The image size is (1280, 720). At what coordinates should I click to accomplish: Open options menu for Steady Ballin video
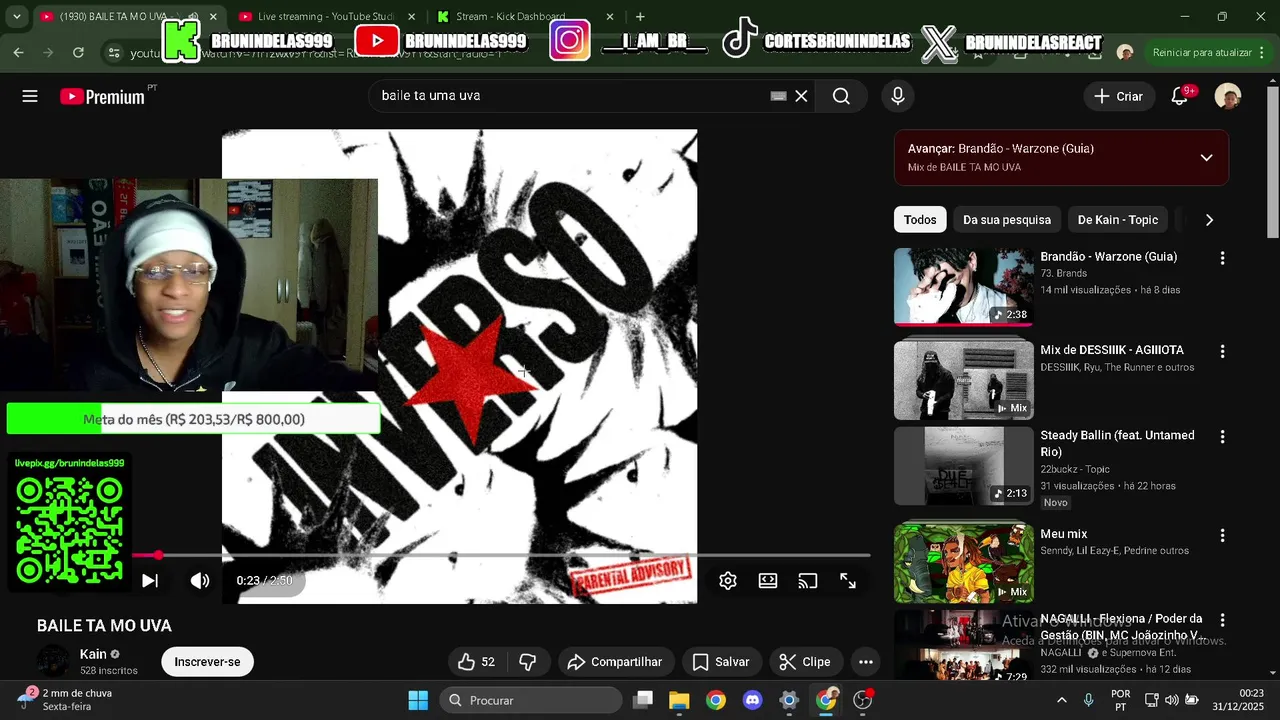point(1222,437)
